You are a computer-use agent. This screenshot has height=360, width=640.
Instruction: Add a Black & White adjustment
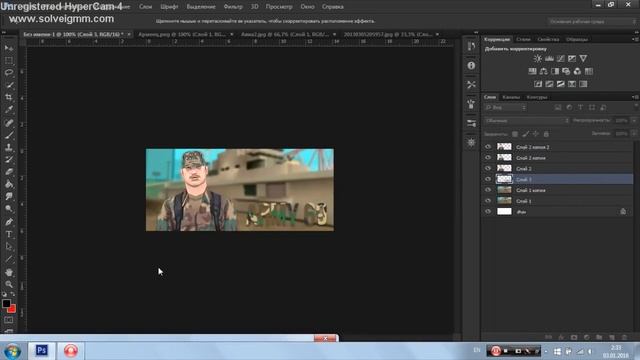point(555,71)
